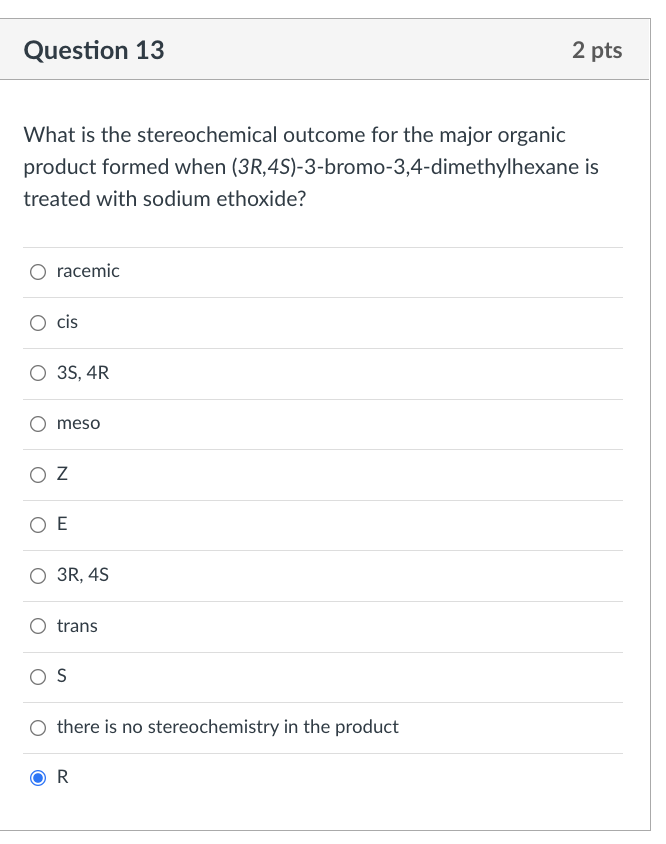Pick the S answer choice
Screen dimensions: 666x844
[x=38, y=677]
